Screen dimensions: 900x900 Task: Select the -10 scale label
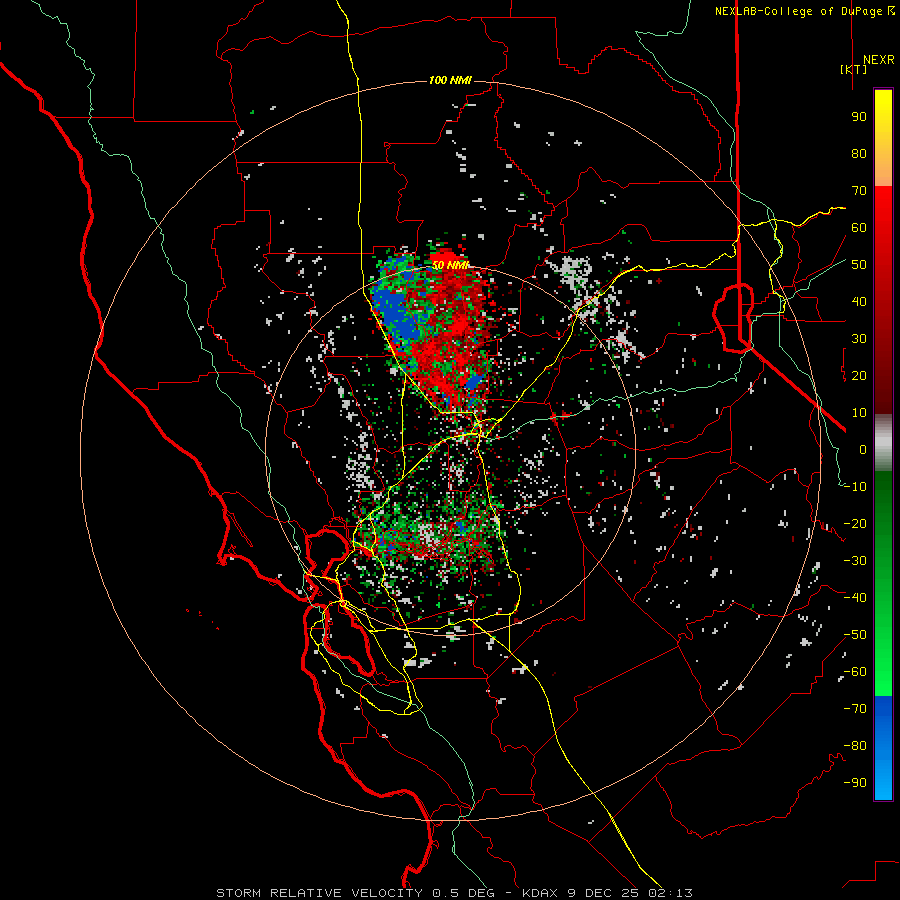[855, 487]
